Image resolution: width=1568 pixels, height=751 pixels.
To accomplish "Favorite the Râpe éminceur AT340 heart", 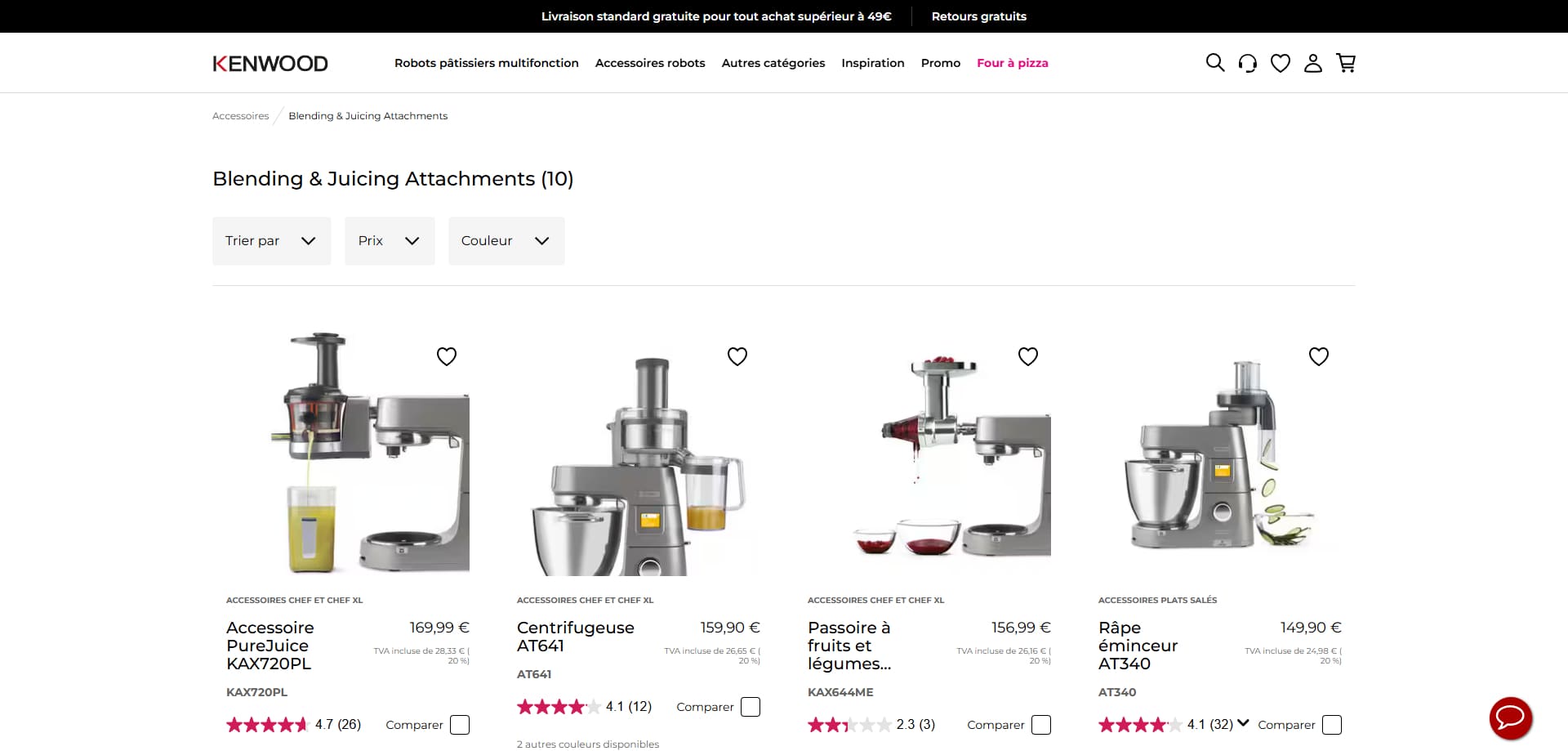I will [1319, 356].
